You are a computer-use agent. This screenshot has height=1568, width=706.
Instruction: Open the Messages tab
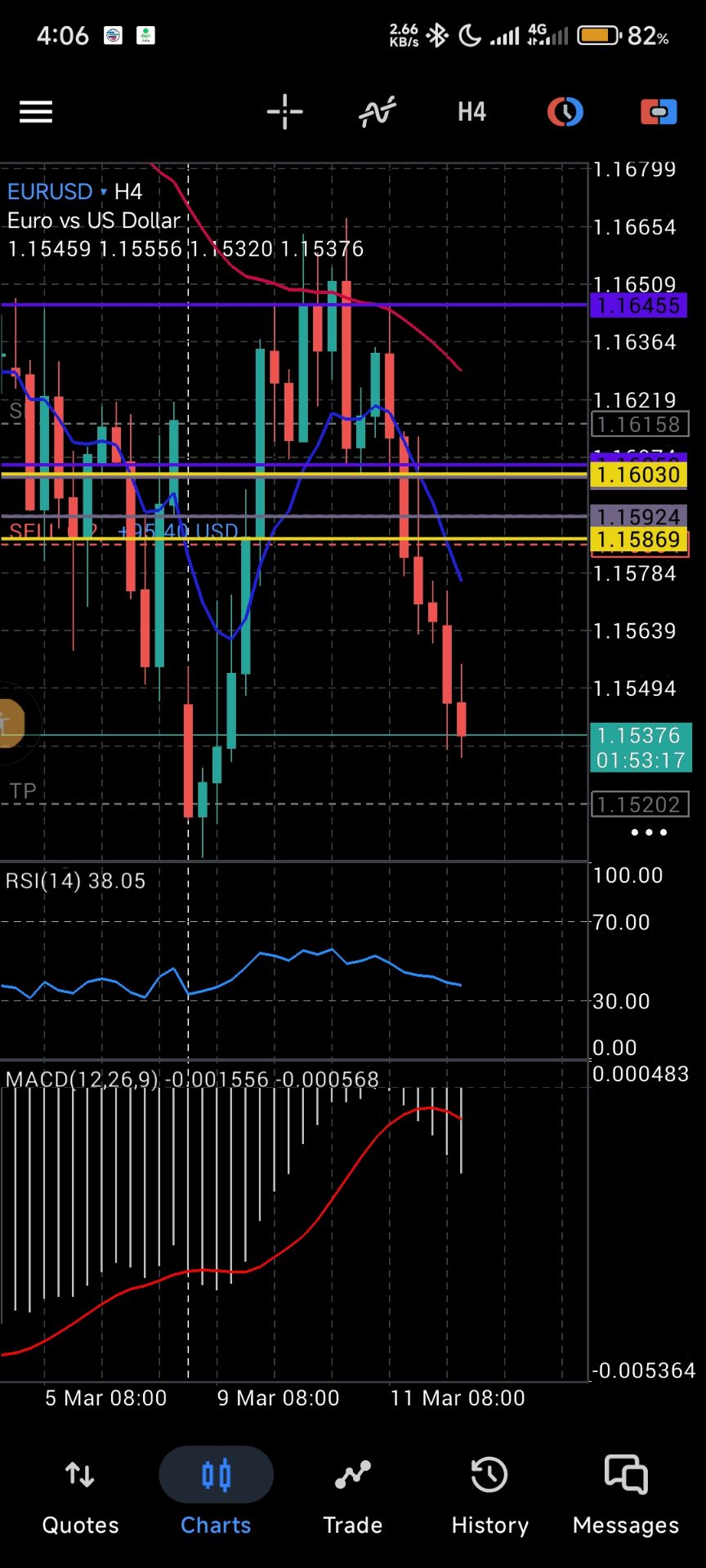[626, 1496]
